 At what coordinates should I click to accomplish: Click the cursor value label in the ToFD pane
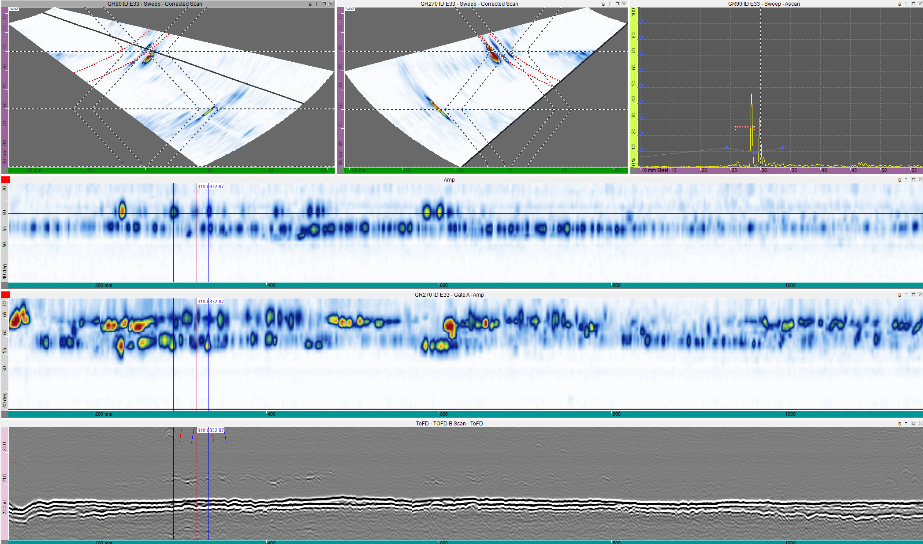210,430
